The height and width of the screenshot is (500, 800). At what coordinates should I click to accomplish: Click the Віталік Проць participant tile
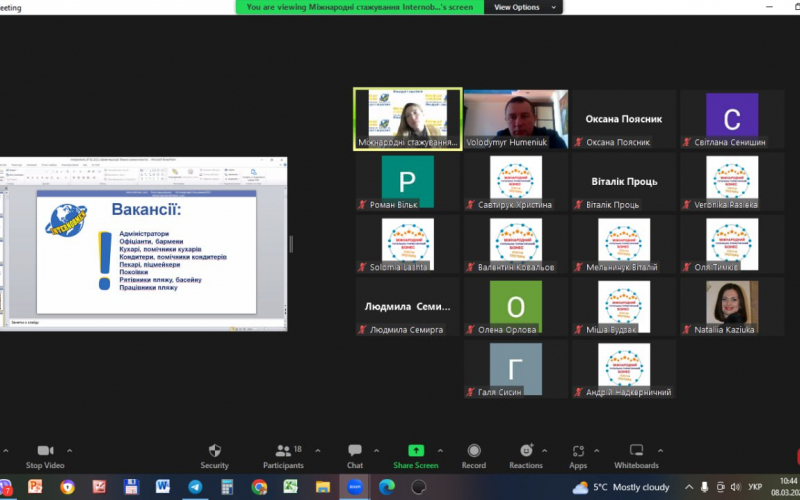pos(624,182)
